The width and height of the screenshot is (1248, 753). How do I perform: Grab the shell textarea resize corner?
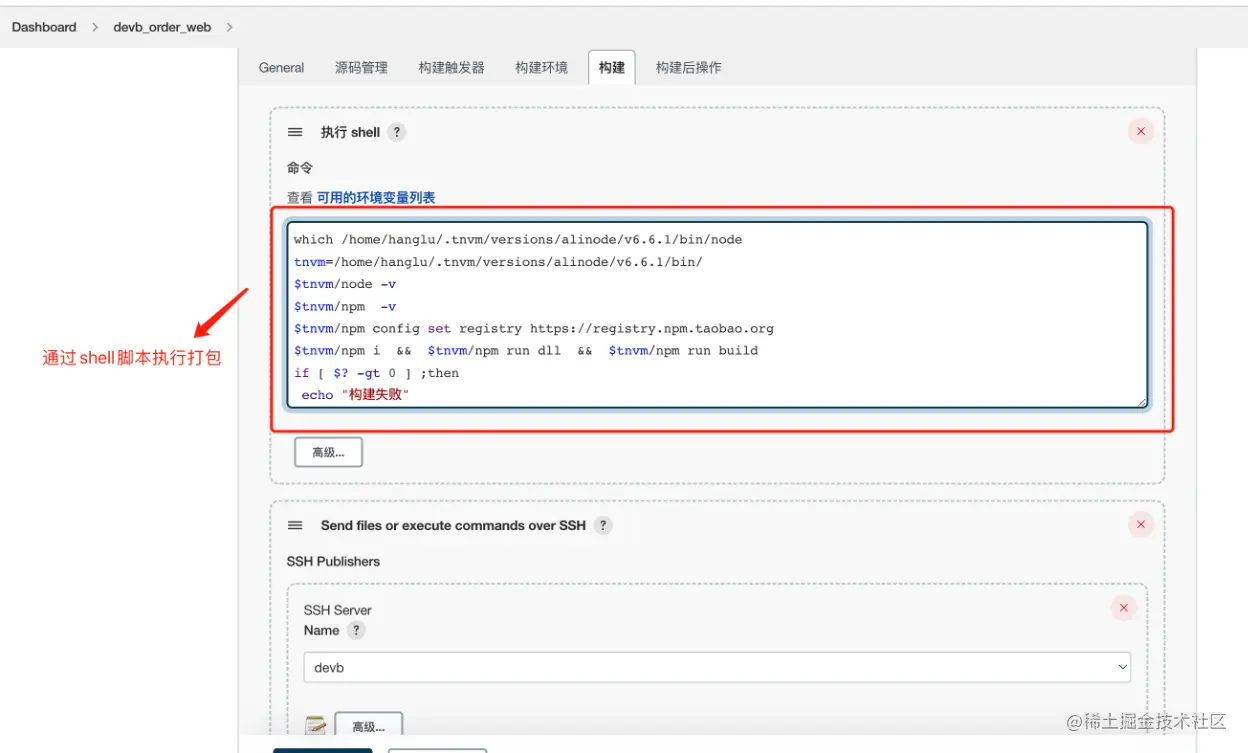coord(1142,402)
